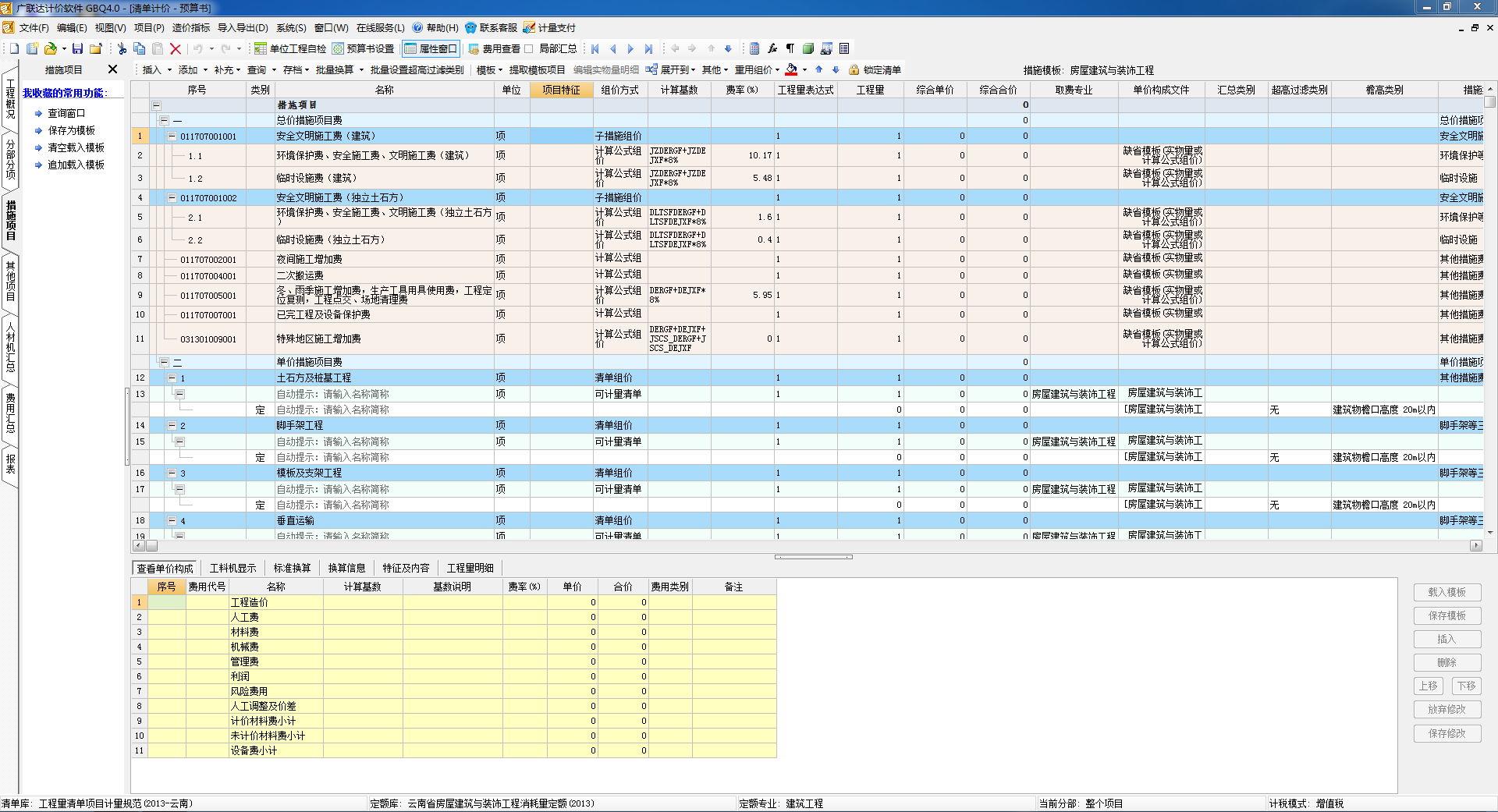Switch to the 工料机显示 tab
This screenshot has width=1498, height=812.
(233, 568)
